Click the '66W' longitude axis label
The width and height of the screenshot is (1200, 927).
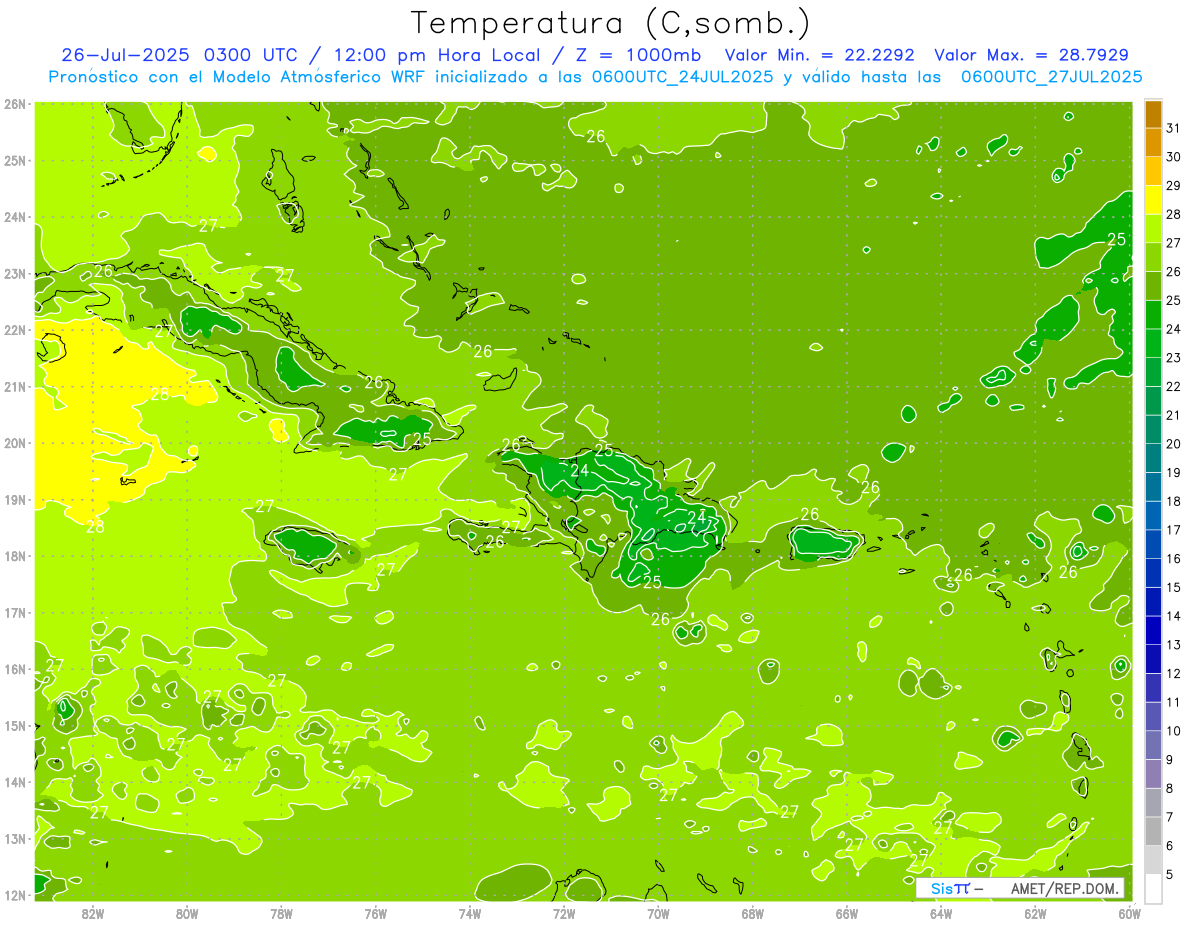846,913
